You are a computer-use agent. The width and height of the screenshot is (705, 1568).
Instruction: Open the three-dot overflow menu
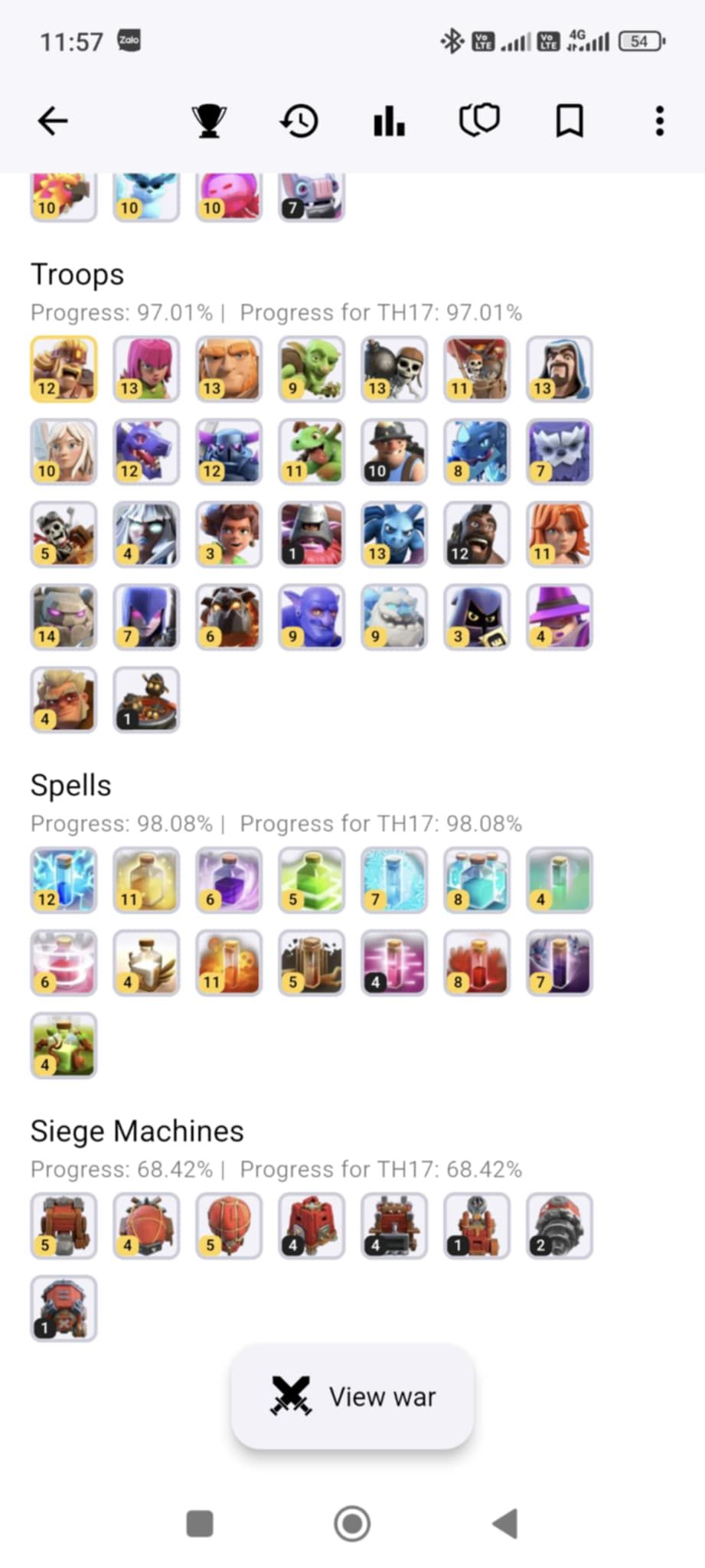click(x=660, y=121)
